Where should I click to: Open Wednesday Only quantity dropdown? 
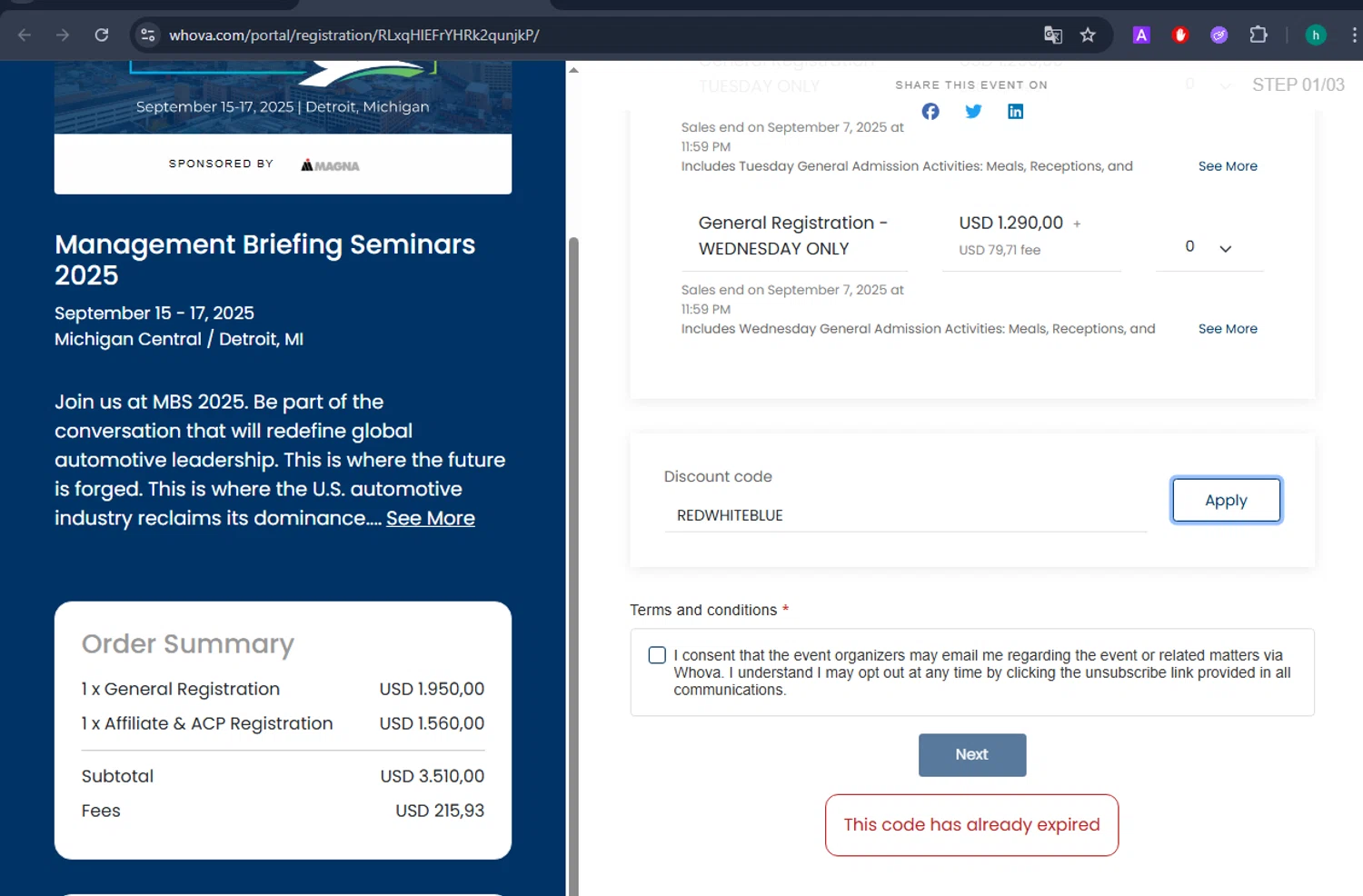point(1209,247)
